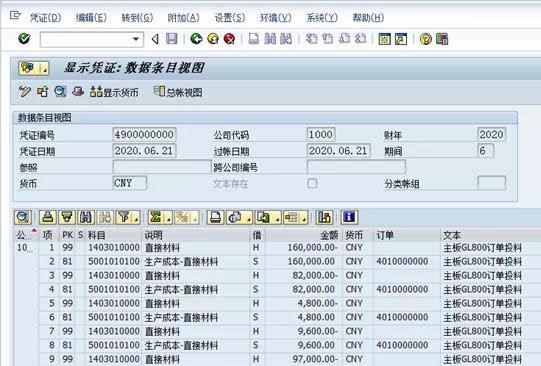541x366 pixels.
Task: Click the Generate Shortcut icon
Action: tap(401, 39)
